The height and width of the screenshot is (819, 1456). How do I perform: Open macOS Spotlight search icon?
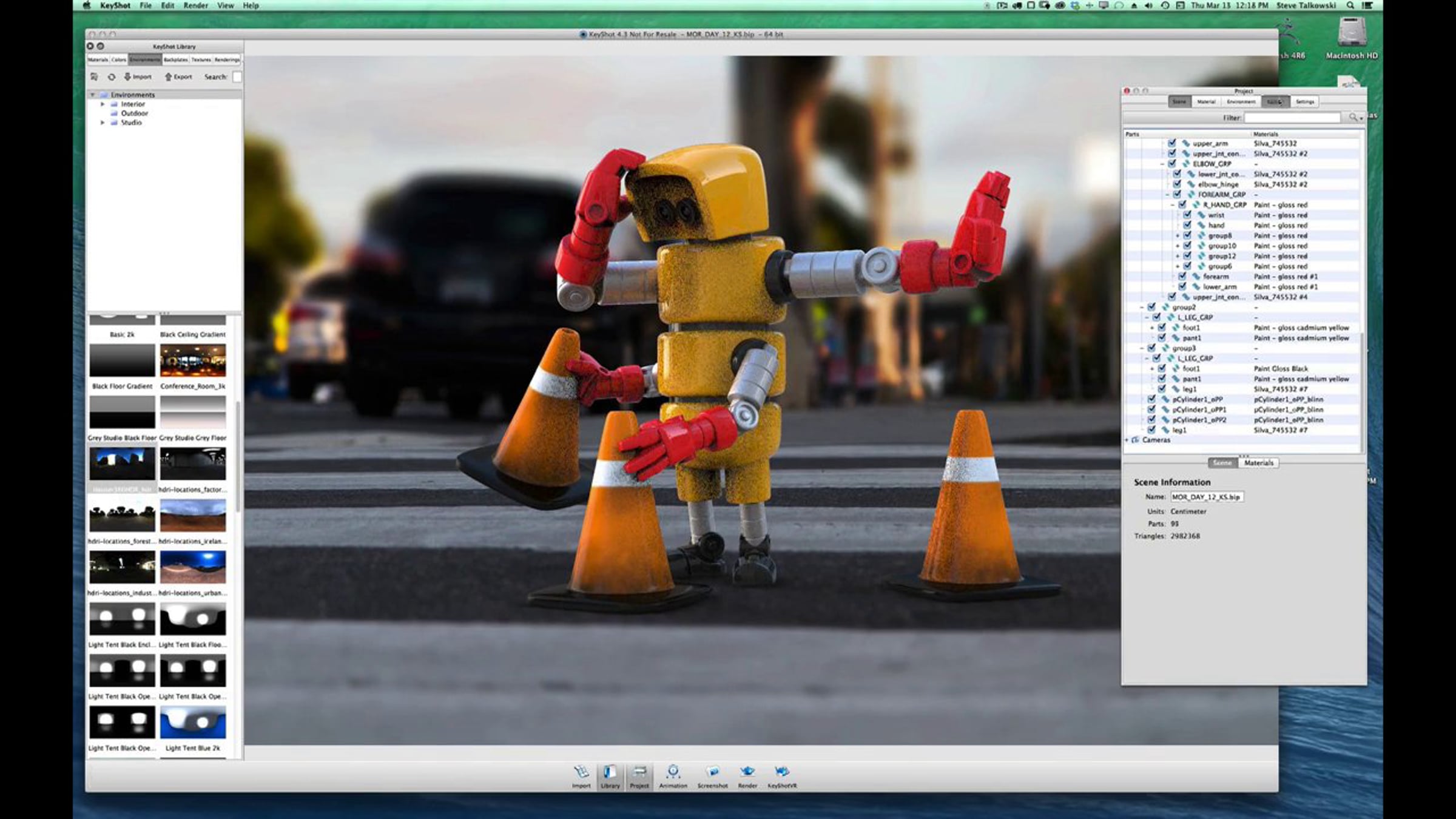[x=1350, y=5]
